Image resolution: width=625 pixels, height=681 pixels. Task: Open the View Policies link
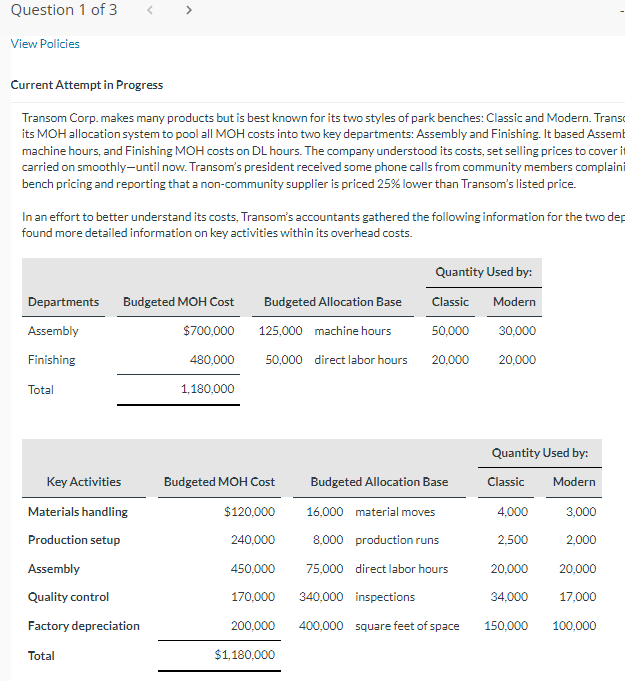pos(45,44)
